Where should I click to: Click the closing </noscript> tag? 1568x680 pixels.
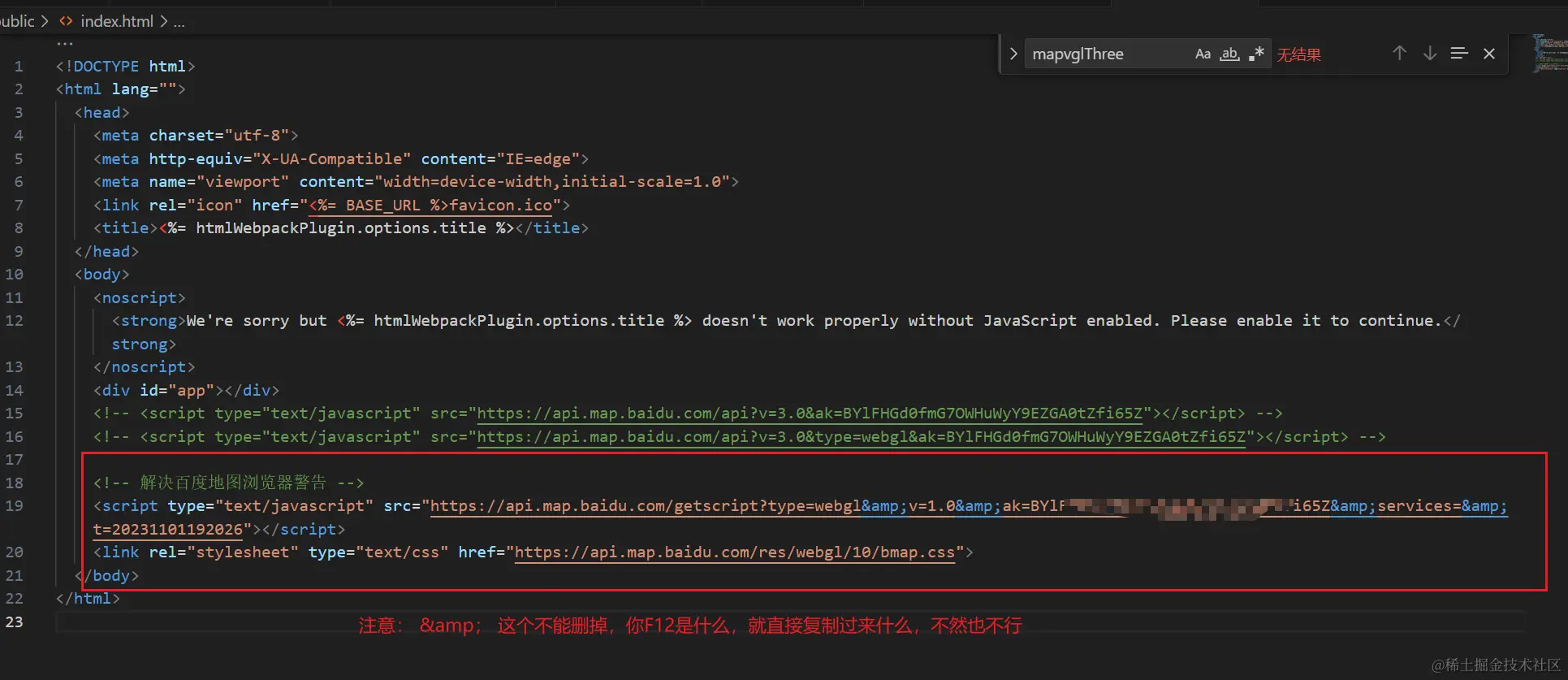[x=145, y=367]
